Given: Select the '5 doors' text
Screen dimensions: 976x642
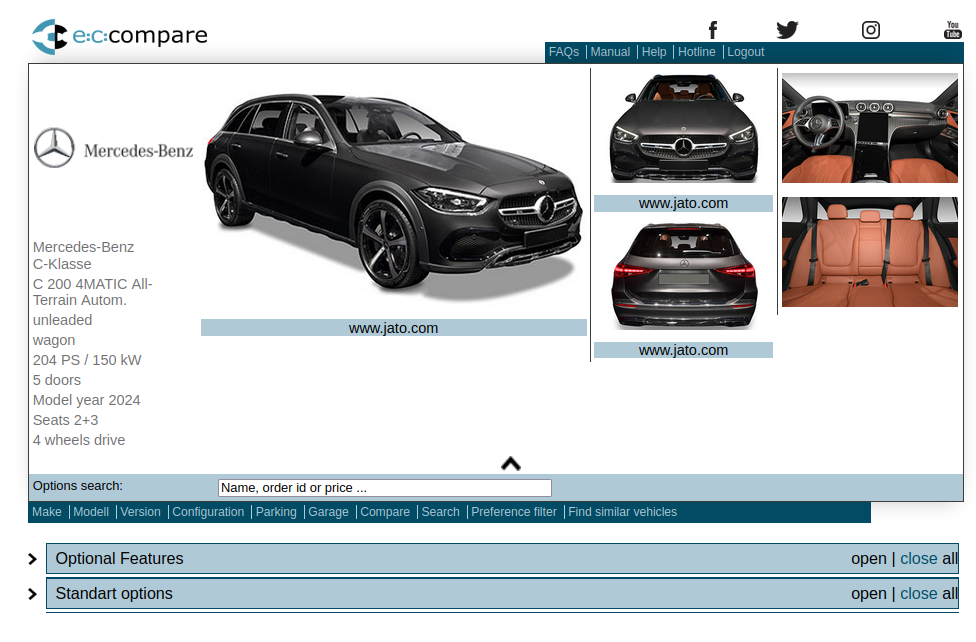Looking at the screenshot, I should 57,380.
